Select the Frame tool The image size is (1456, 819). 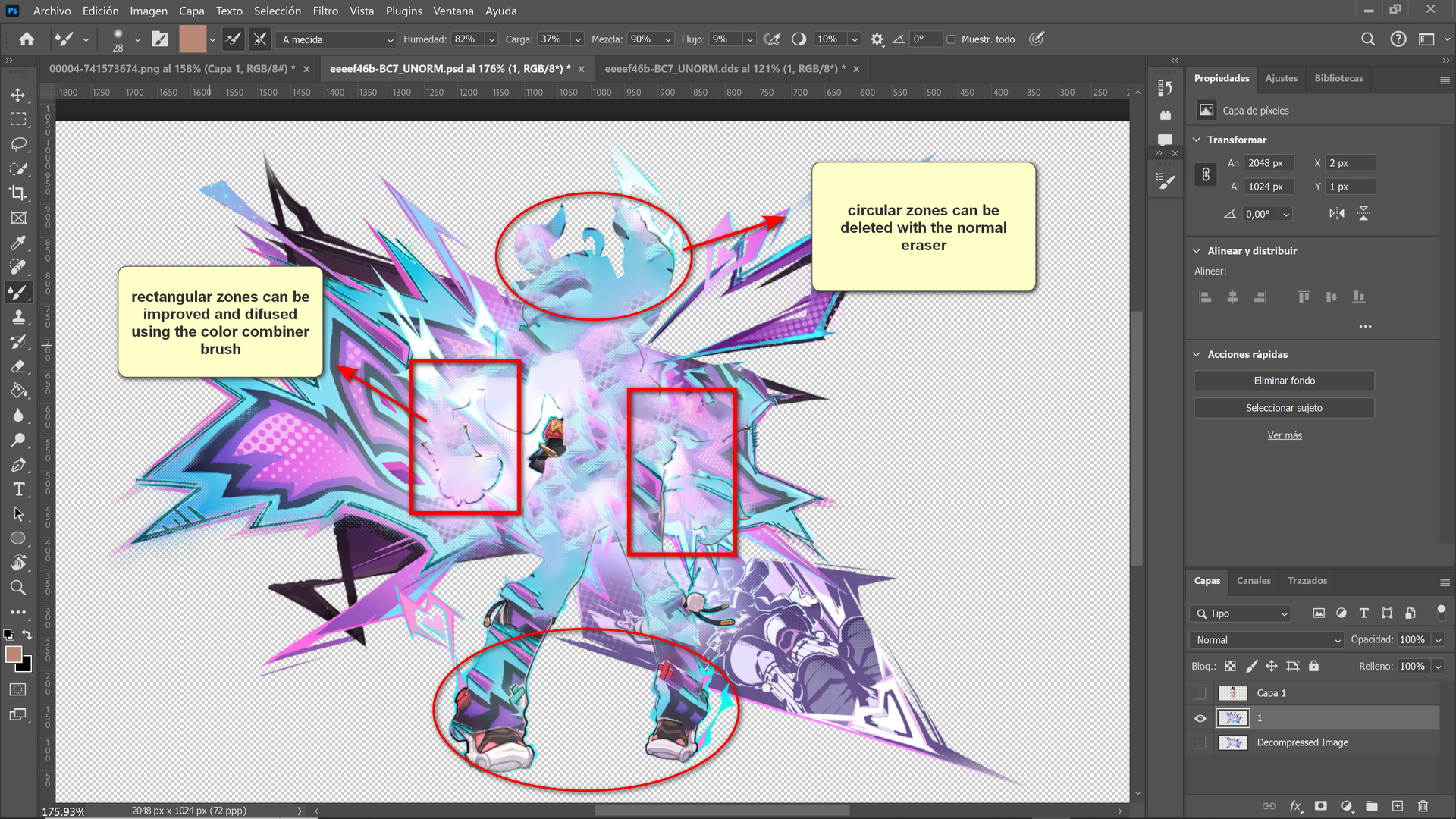click(x=18, y=218)
